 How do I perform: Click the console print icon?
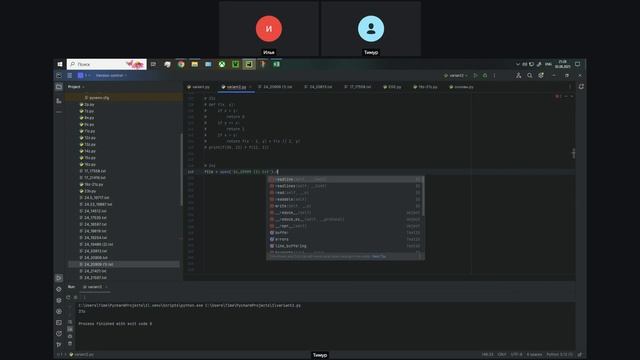click(70, 336)
